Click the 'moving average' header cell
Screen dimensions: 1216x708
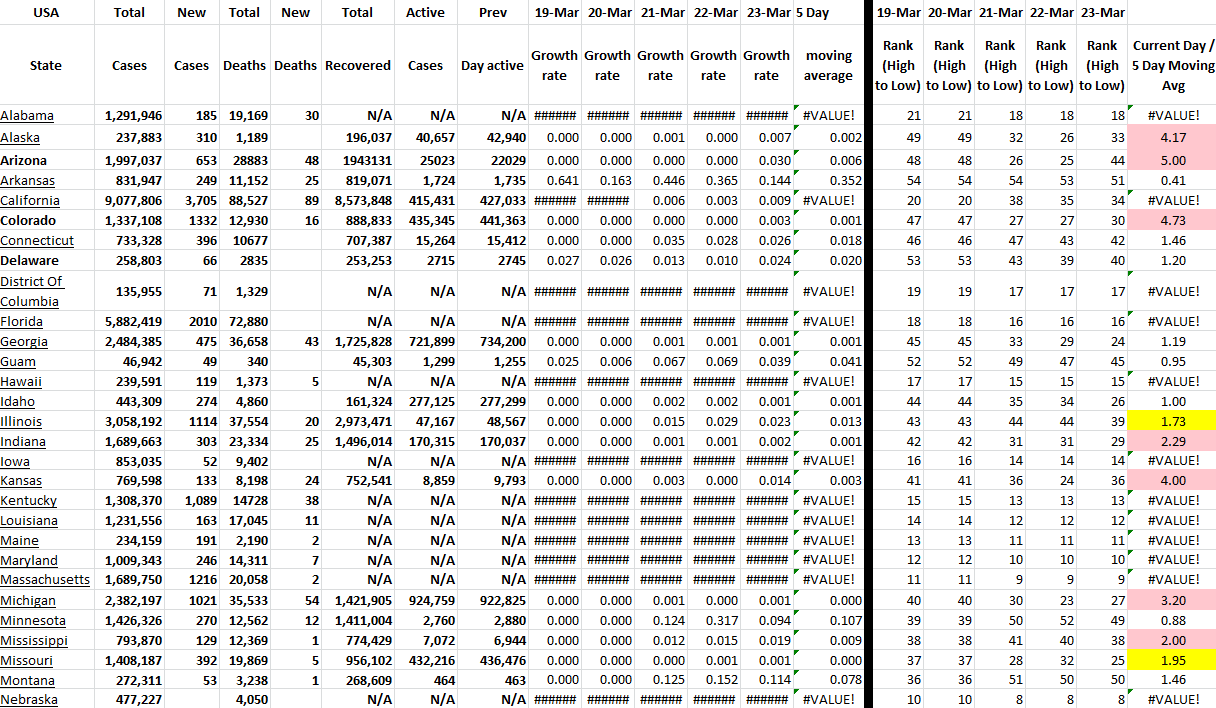(x=828, y=65)
